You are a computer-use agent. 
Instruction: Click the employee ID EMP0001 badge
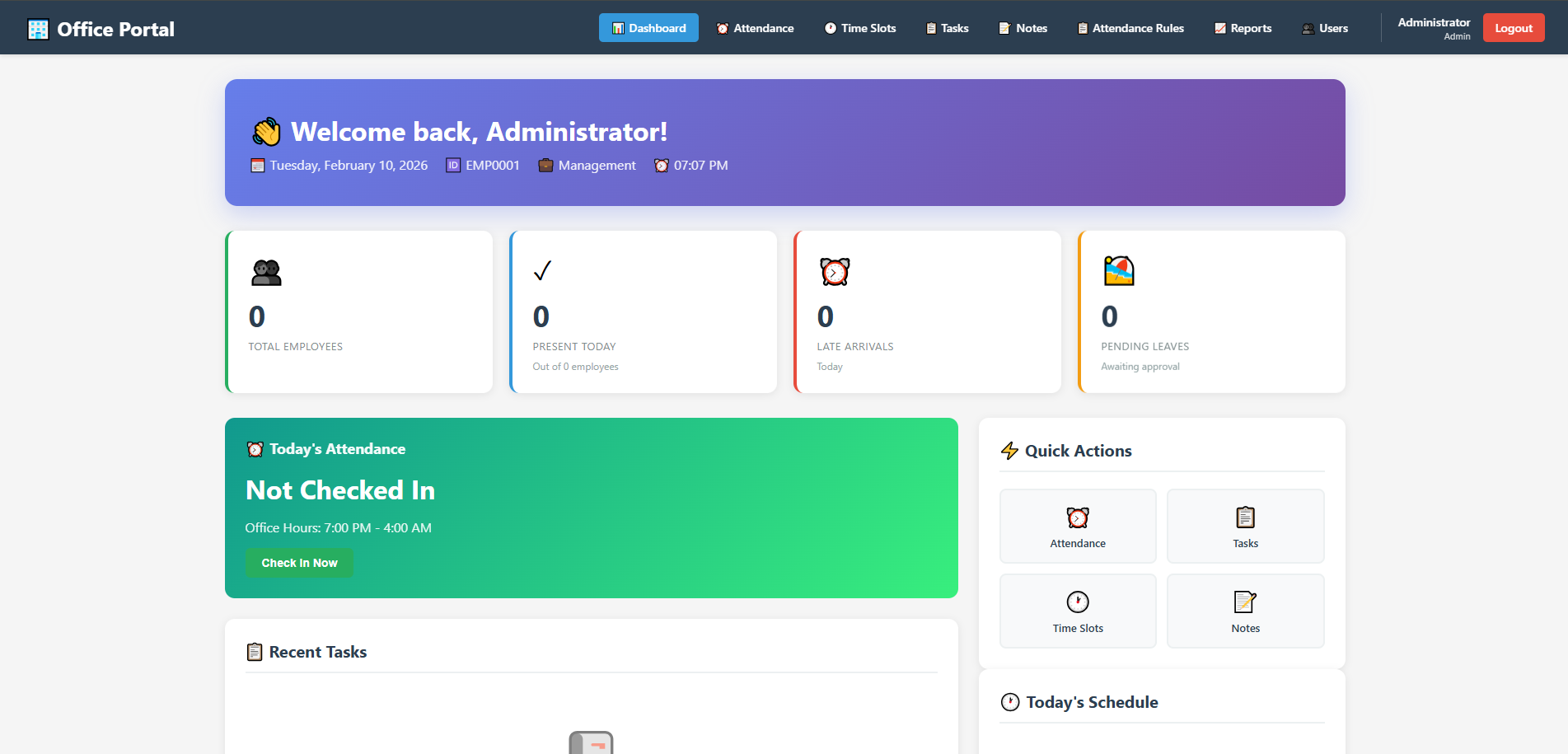tap(482, 165)
